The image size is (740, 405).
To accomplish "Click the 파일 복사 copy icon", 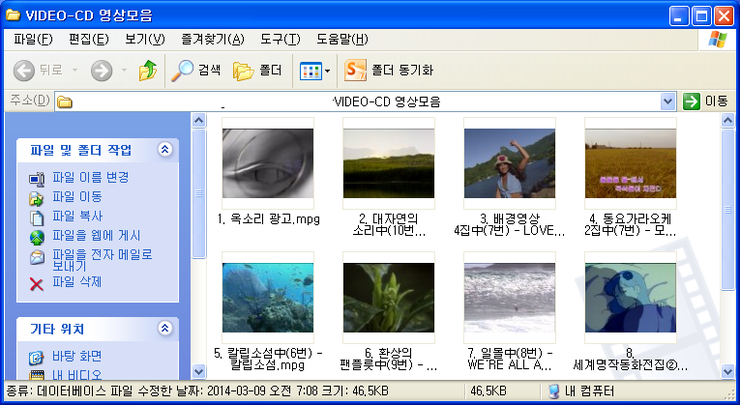I will pyautogui.click(x=36, y=218).
